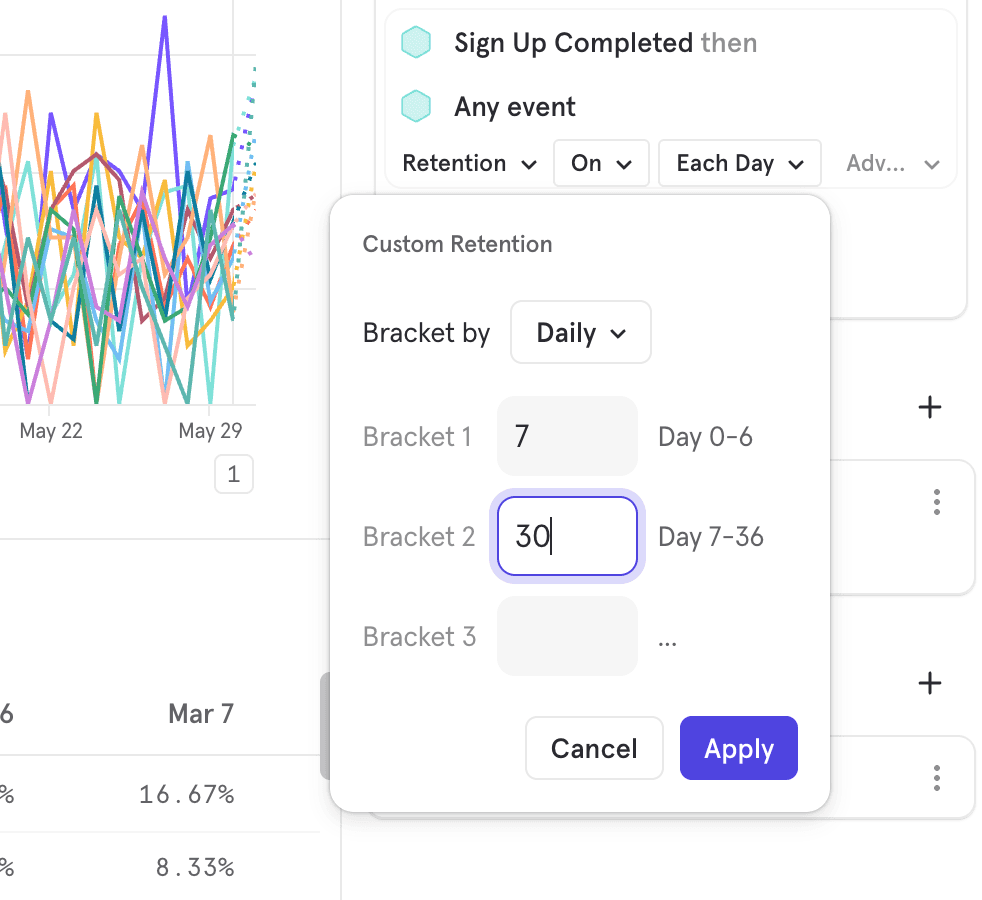Expand the truncated Adv... dropdown

point(892,164)
